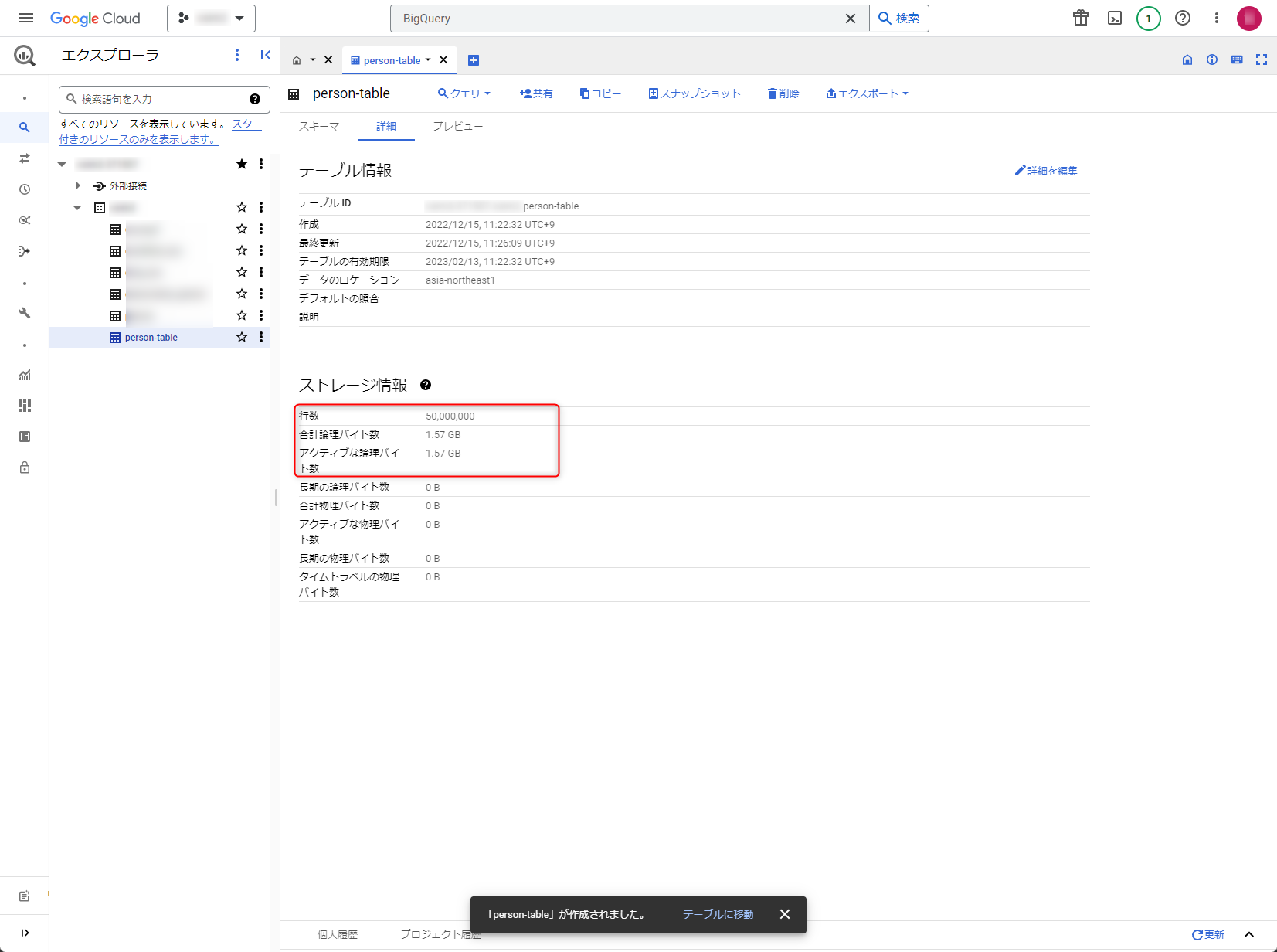Image resolution: width=1277 pixels, height=952 pixels.
Task: Focus the top BigQuery search field
Action: (x=629, y=18)
